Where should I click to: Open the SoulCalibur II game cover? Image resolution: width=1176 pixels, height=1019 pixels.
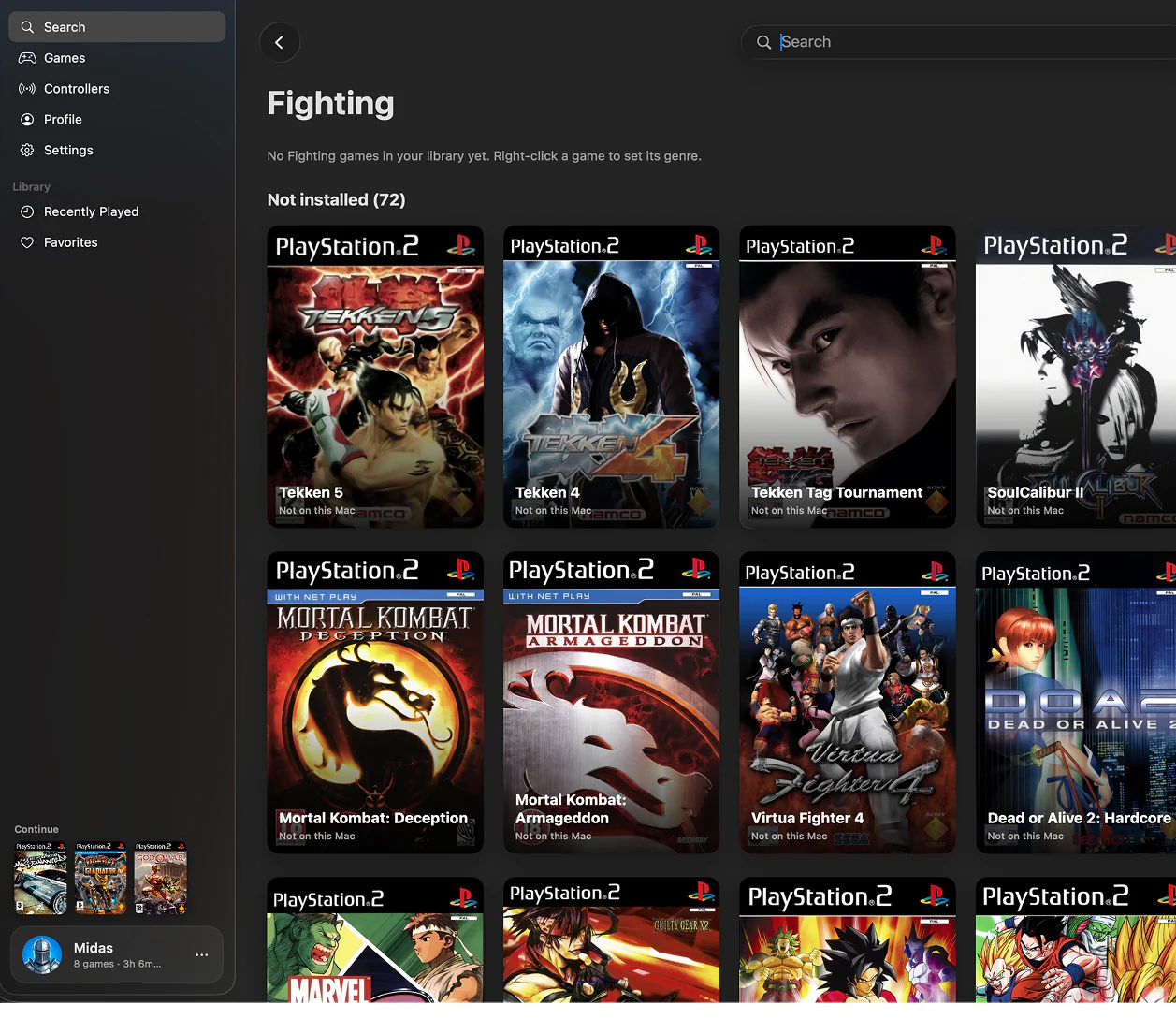(x=1076, y=376)
